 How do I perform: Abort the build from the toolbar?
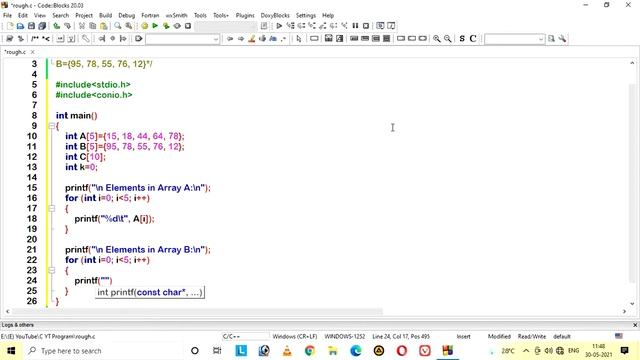coord(188,26)
